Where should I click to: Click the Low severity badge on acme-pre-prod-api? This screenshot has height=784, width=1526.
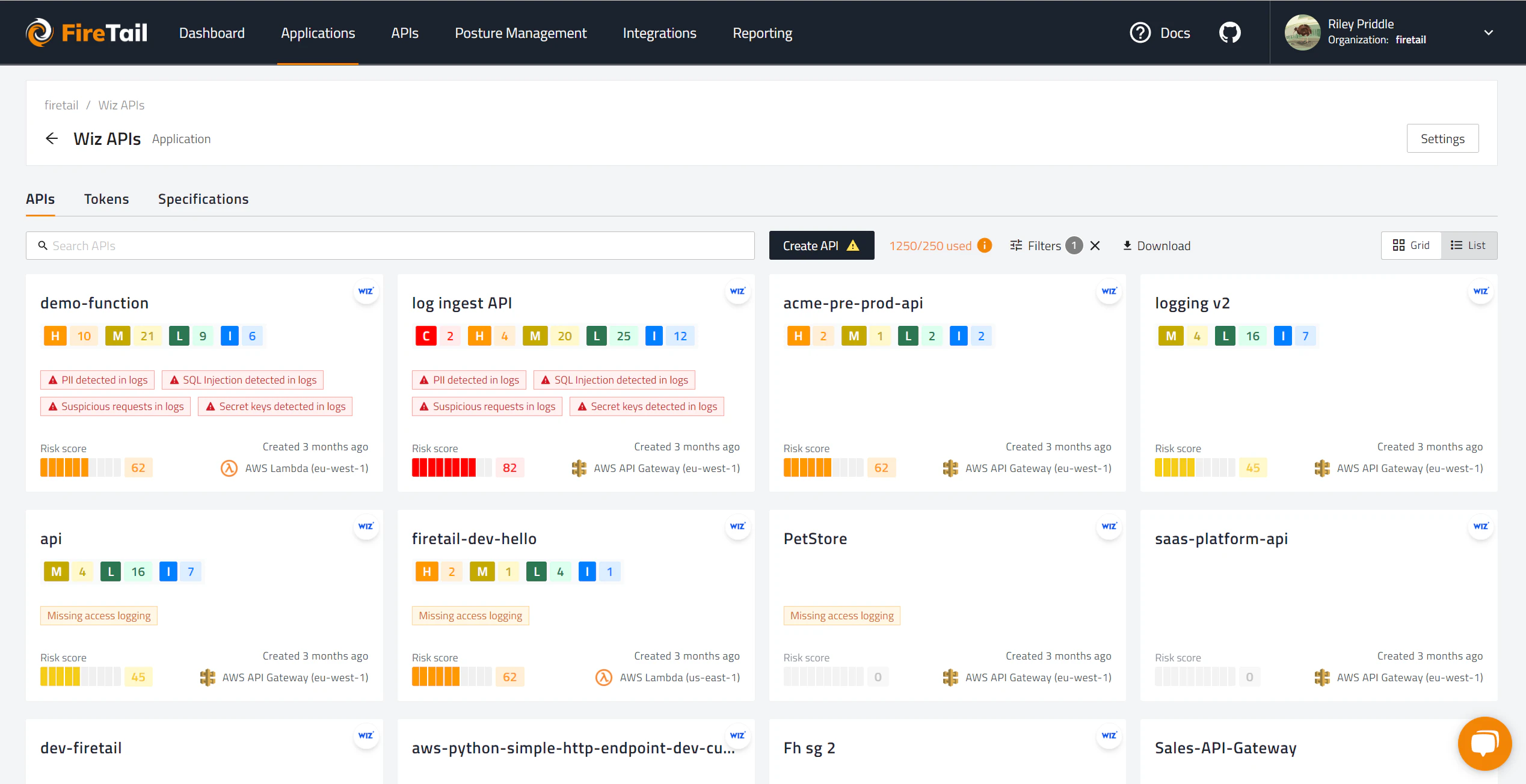pyautogui.click(x=908, y=335)
